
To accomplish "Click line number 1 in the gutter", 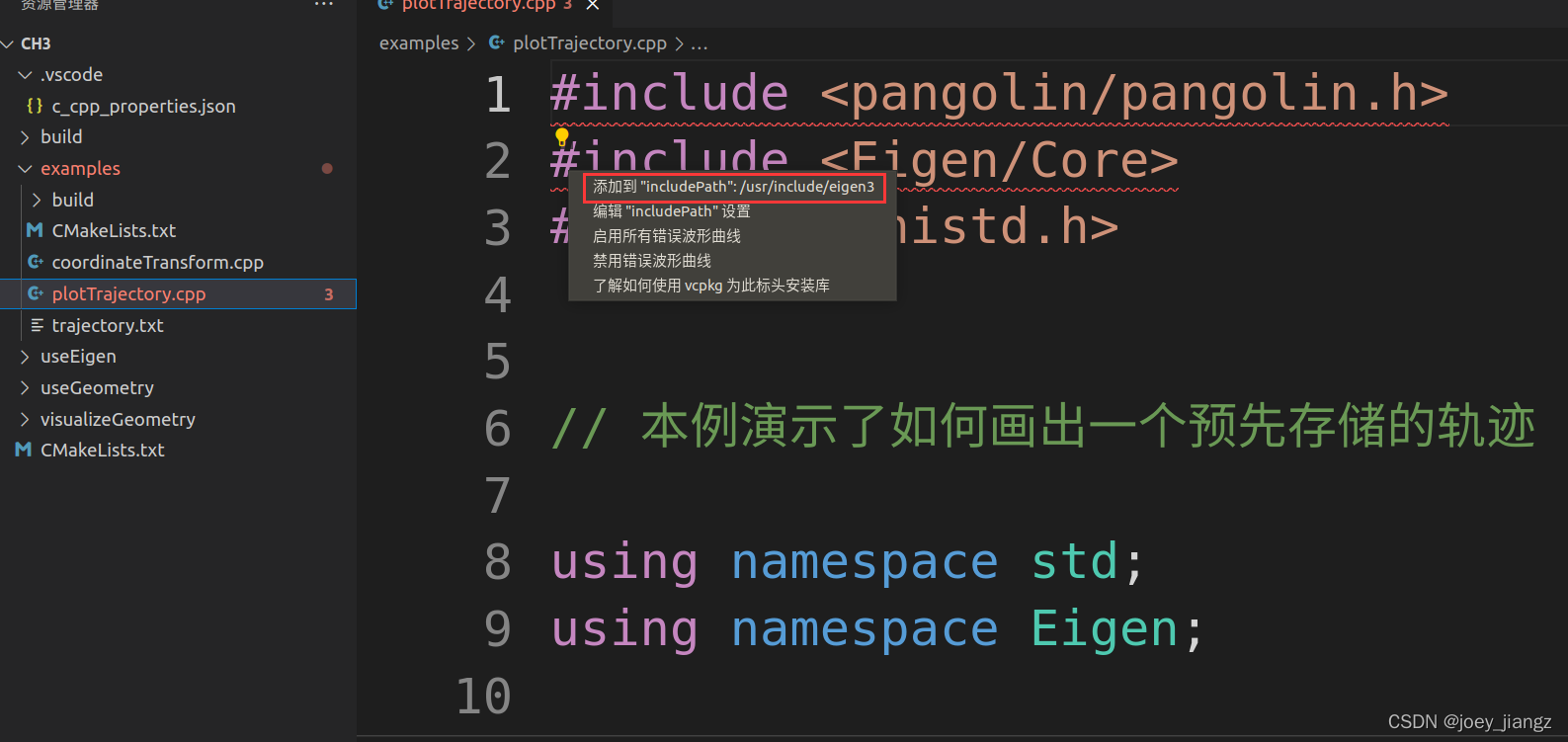I will tap(498, 95).
